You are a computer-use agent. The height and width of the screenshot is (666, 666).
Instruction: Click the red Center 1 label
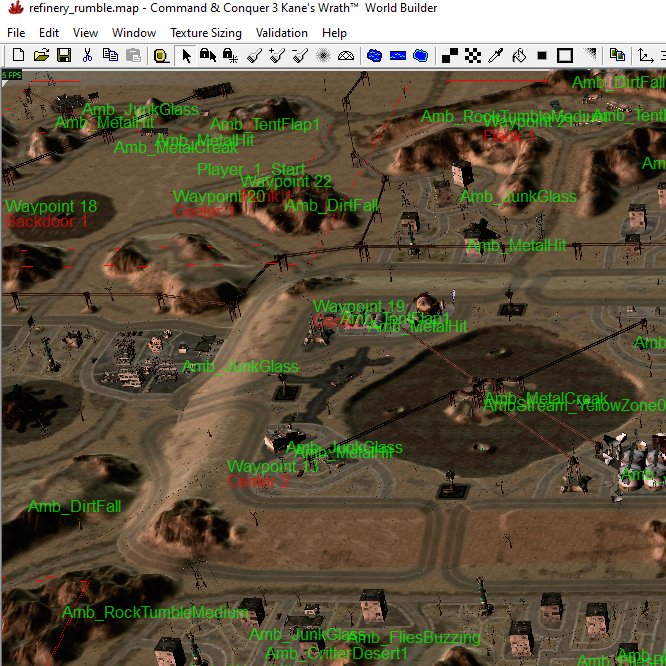click(x=204, y=211)
